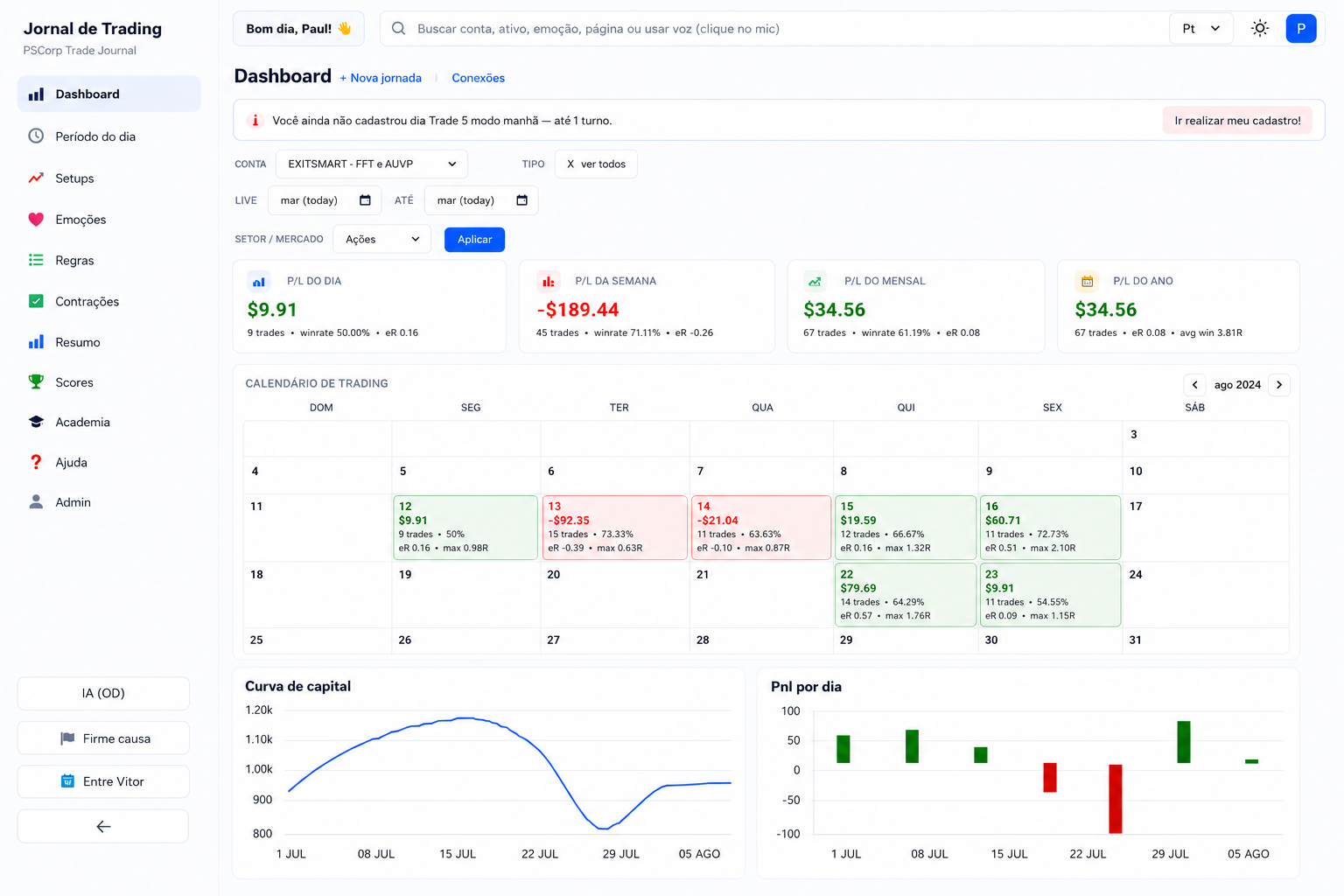Open calendar day 14 with -$21.04
Viewport: 1344px width, 896px height.
[x=761, y=528]
